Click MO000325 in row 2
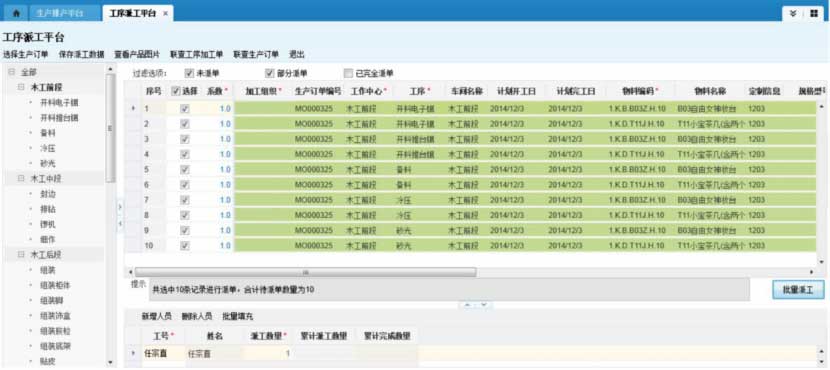Screen dimensions: 830x370 (x=313, y=124)
